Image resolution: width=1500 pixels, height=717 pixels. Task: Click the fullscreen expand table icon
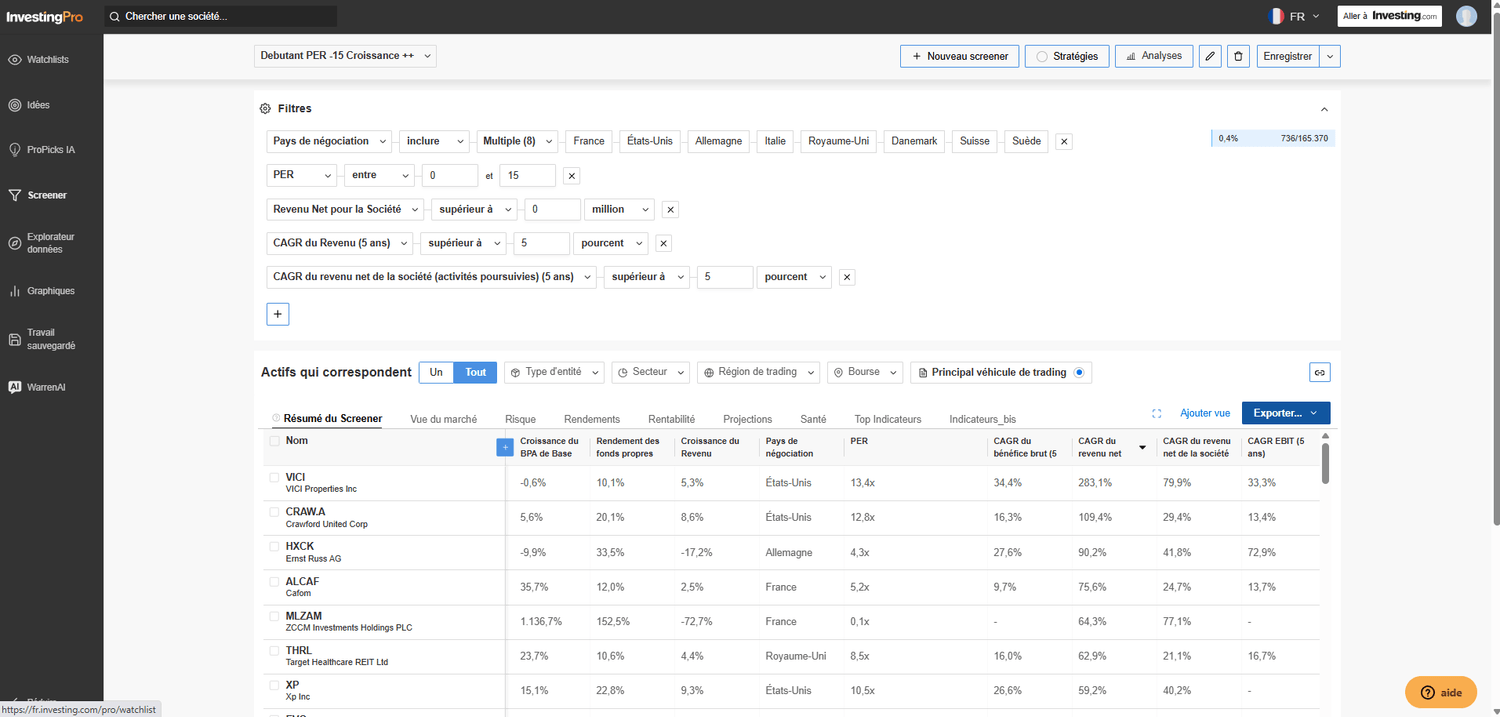pos(1157,413)
